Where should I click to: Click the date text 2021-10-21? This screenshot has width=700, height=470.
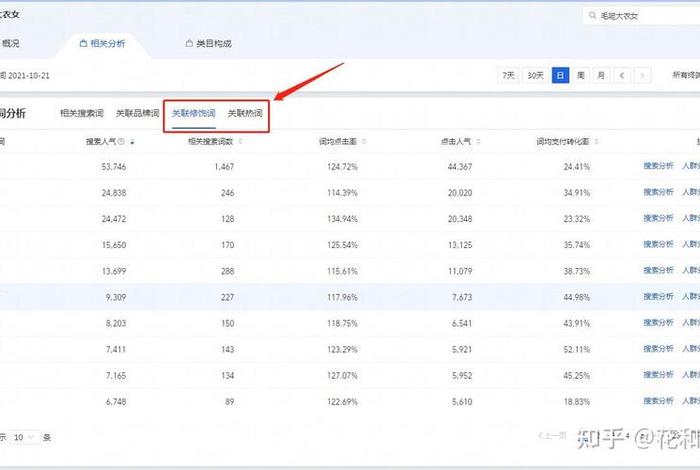click(x=29, y=76)
